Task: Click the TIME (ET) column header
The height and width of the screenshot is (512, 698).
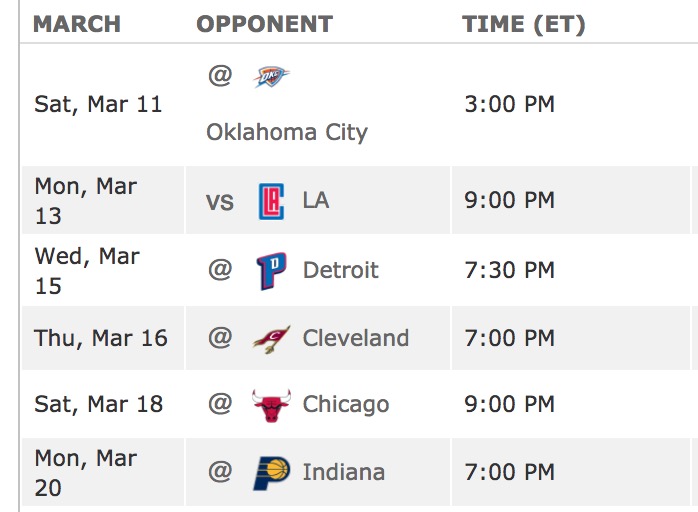Action: 524,24
